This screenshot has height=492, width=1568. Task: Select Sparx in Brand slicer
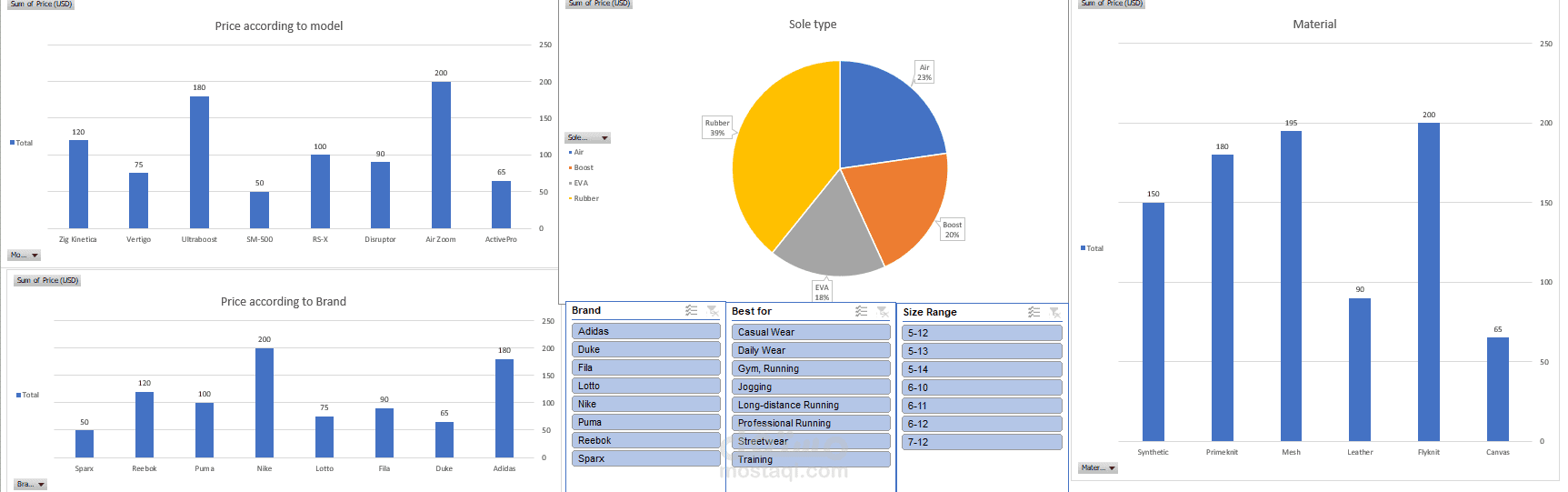[x=646, y=458]
